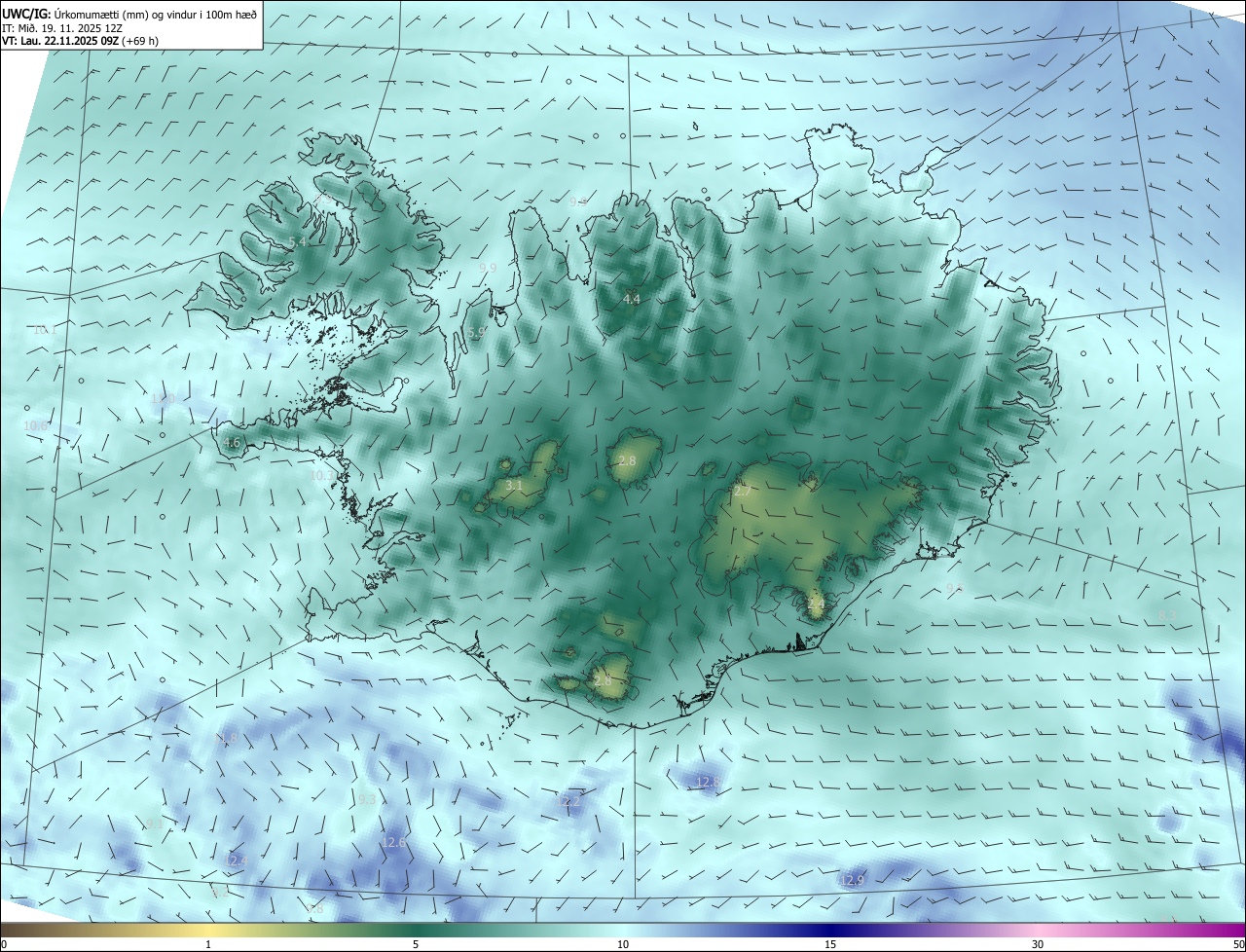Click the map title 'Úrkomumætti (mm) og vindur í 100m hæð'
Screen dimensions: 1246x952
click(x=156, y=14)
